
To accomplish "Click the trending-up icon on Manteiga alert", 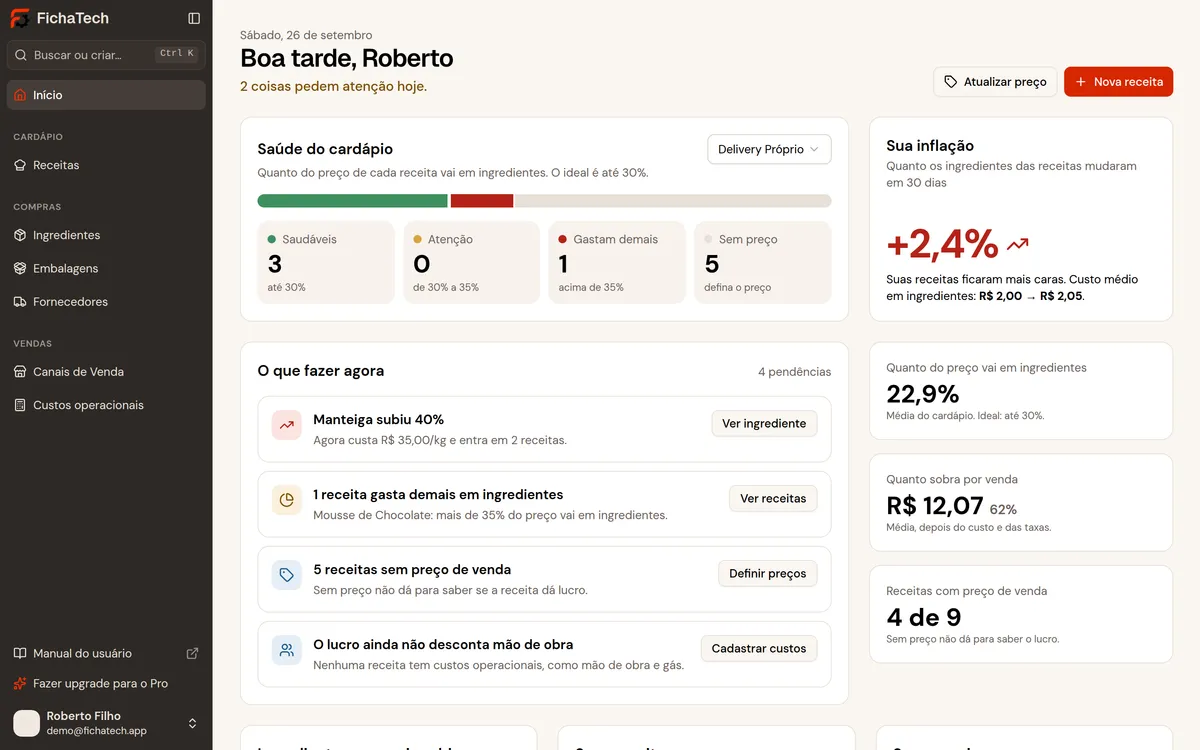I will tap(287, 425).
